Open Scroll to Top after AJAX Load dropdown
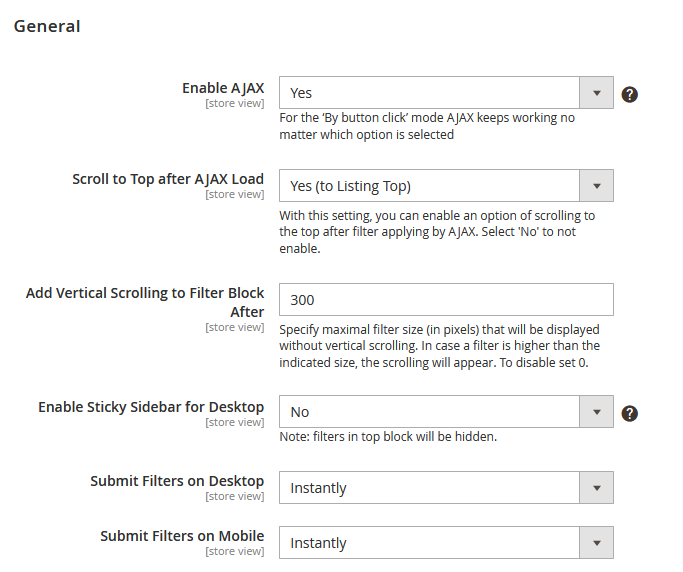Screen dimensions: 683x572 pos(446,186)
